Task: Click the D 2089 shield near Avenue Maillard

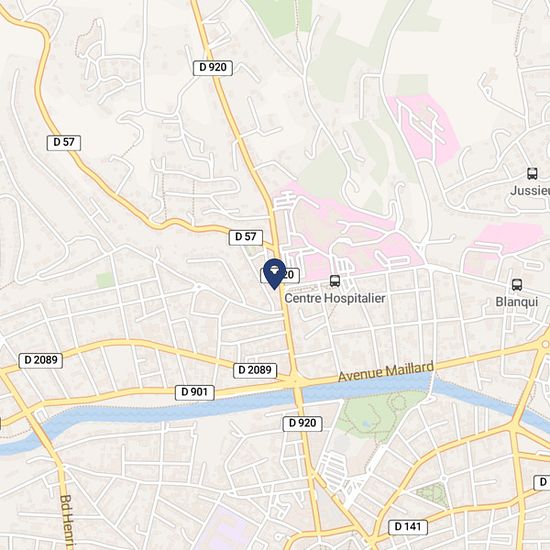Action: (x=255, y=370)
